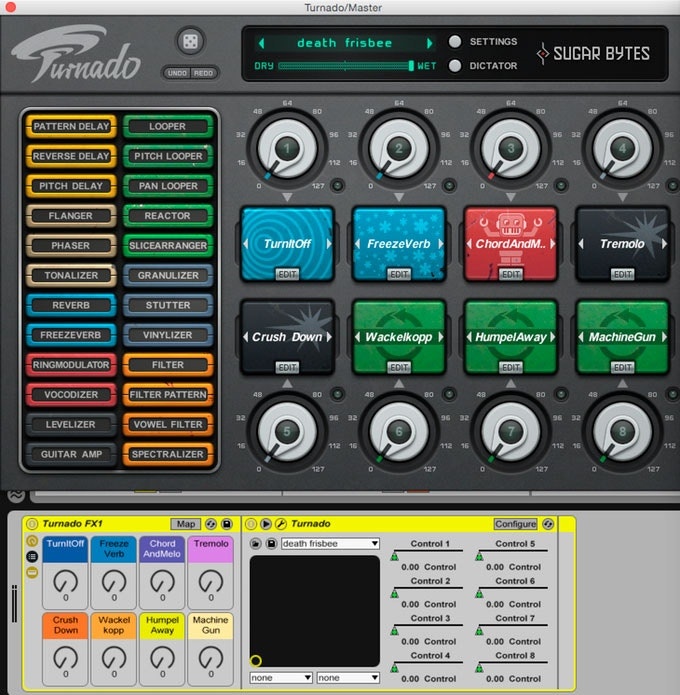This screenshot has height=695, width=680.
Task: Click the Machine Gun macro dial
Action: tap(211, 658)
